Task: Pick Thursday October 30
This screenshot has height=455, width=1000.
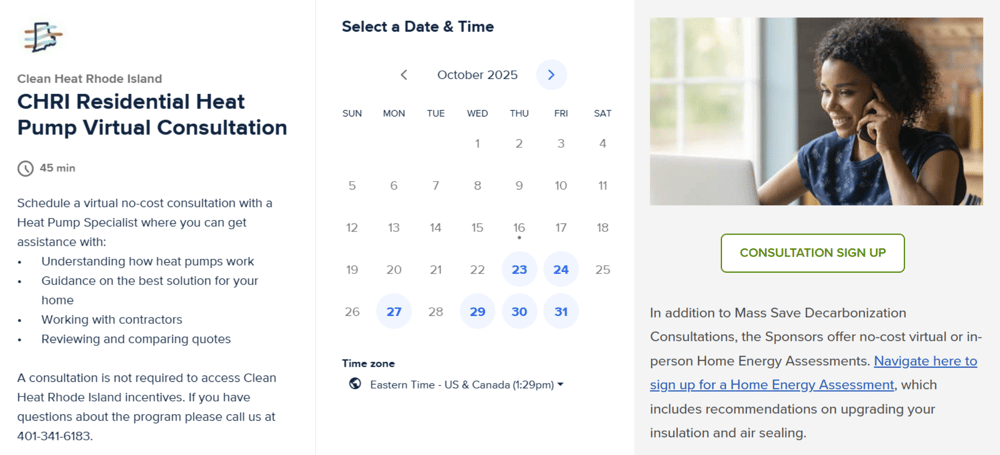Action: [x=519, y=311]
